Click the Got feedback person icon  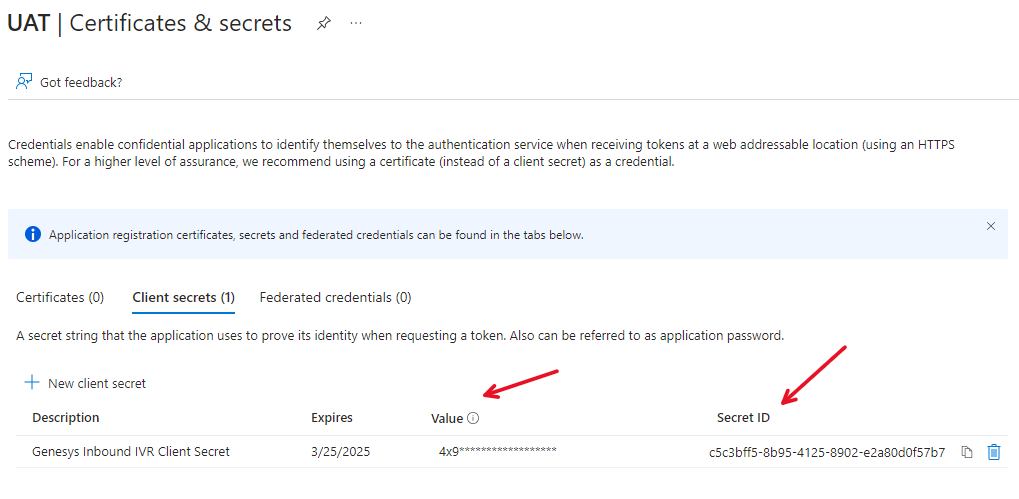tap(24, 82)
